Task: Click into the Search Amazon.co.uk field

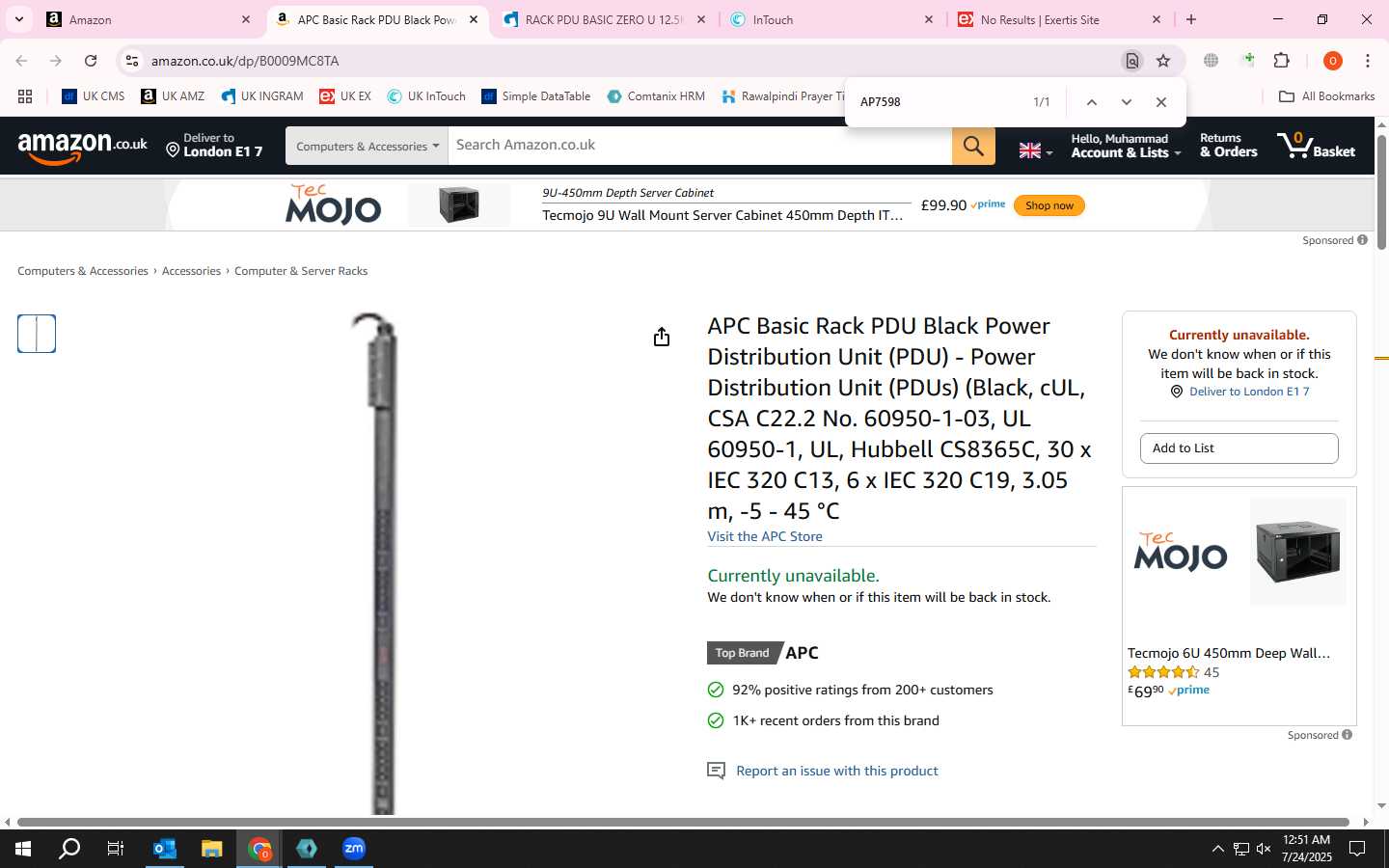Action: pyautogui.click(x=700, y=146)
